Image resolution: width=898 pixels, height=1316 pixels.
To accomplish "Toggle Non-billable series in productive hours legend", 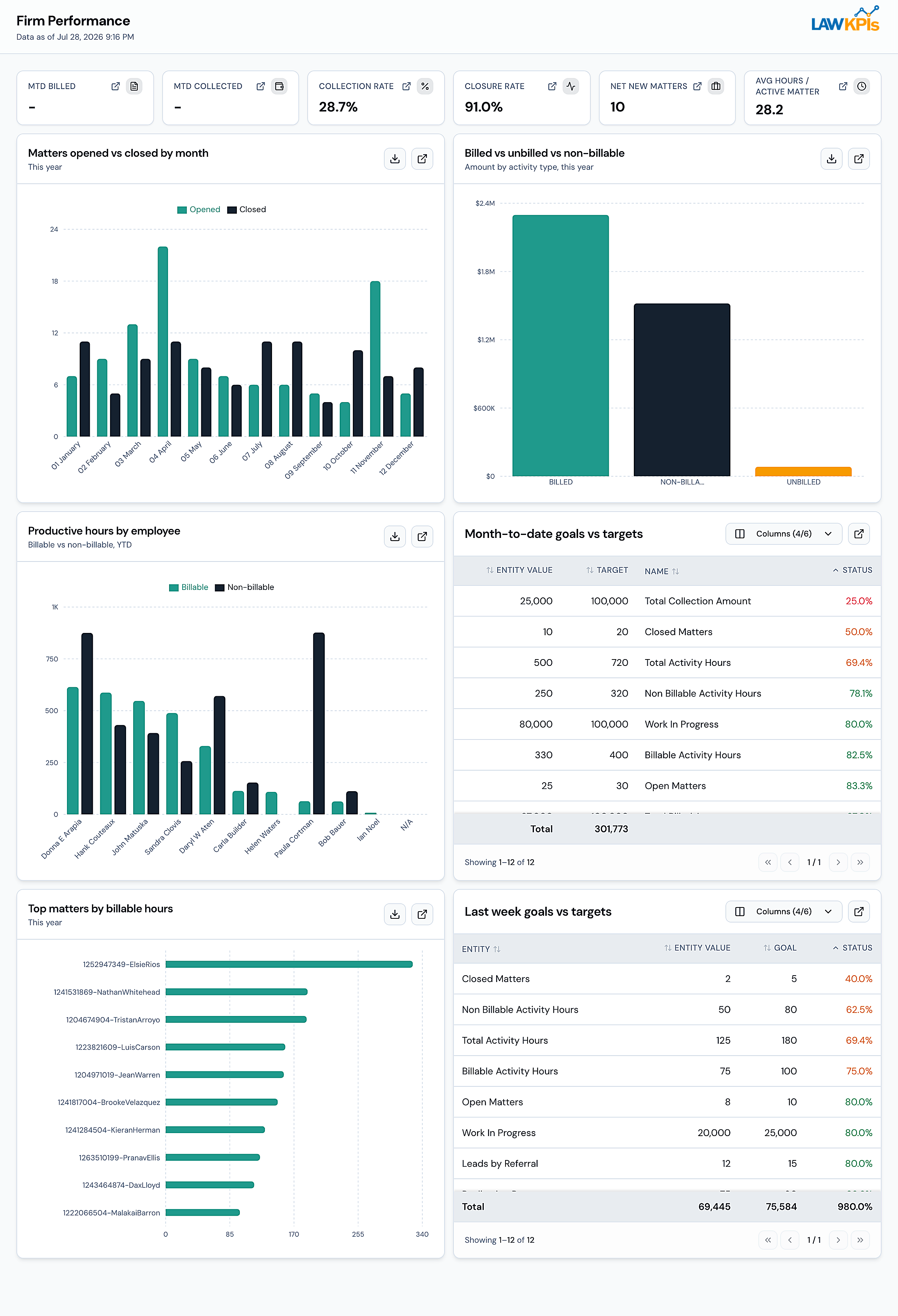I will 245,587.
